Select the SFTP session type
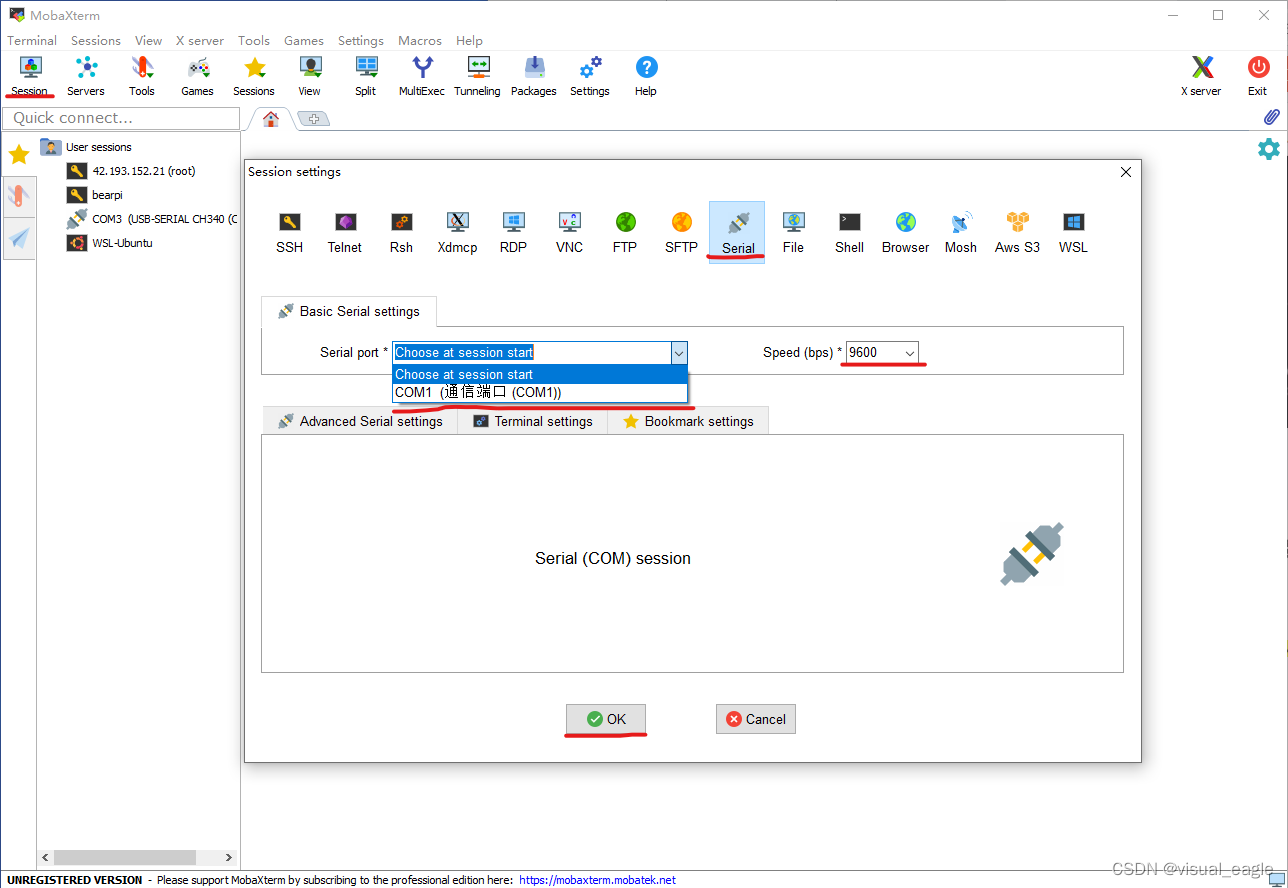This screenshot has width=1288, height=888. coord(682,233)
